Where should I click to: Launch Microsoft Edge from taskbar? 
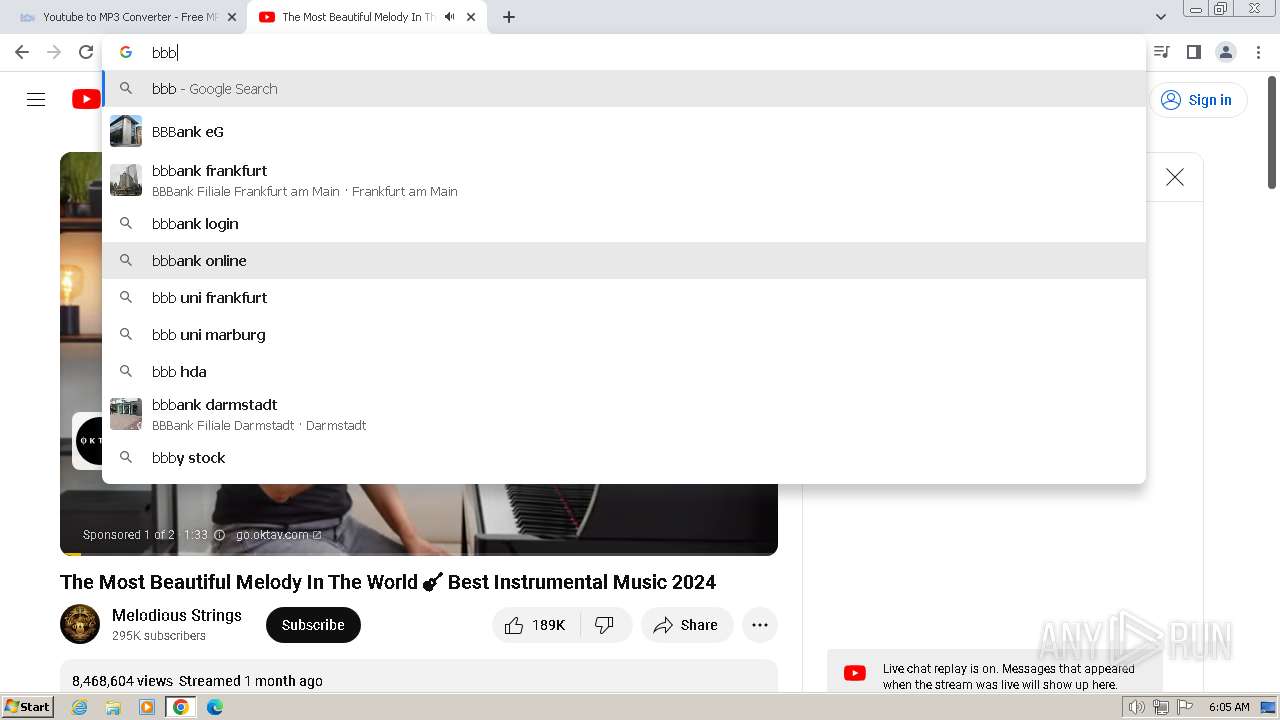(215, 707)
